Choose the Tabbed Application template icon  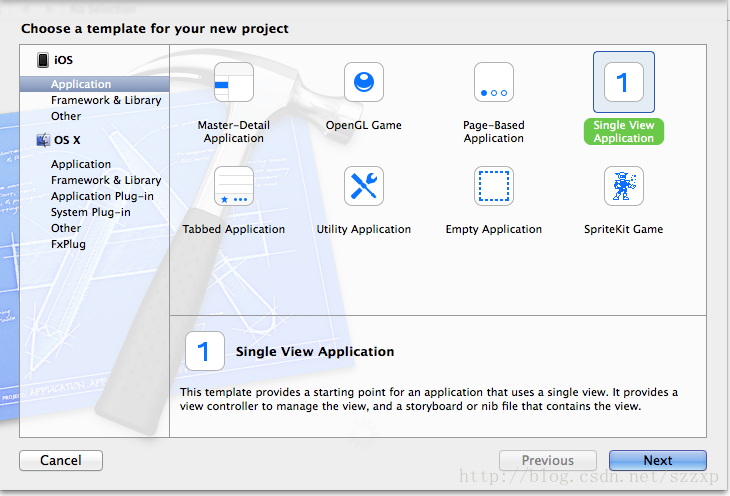click(x=234, y=186)
